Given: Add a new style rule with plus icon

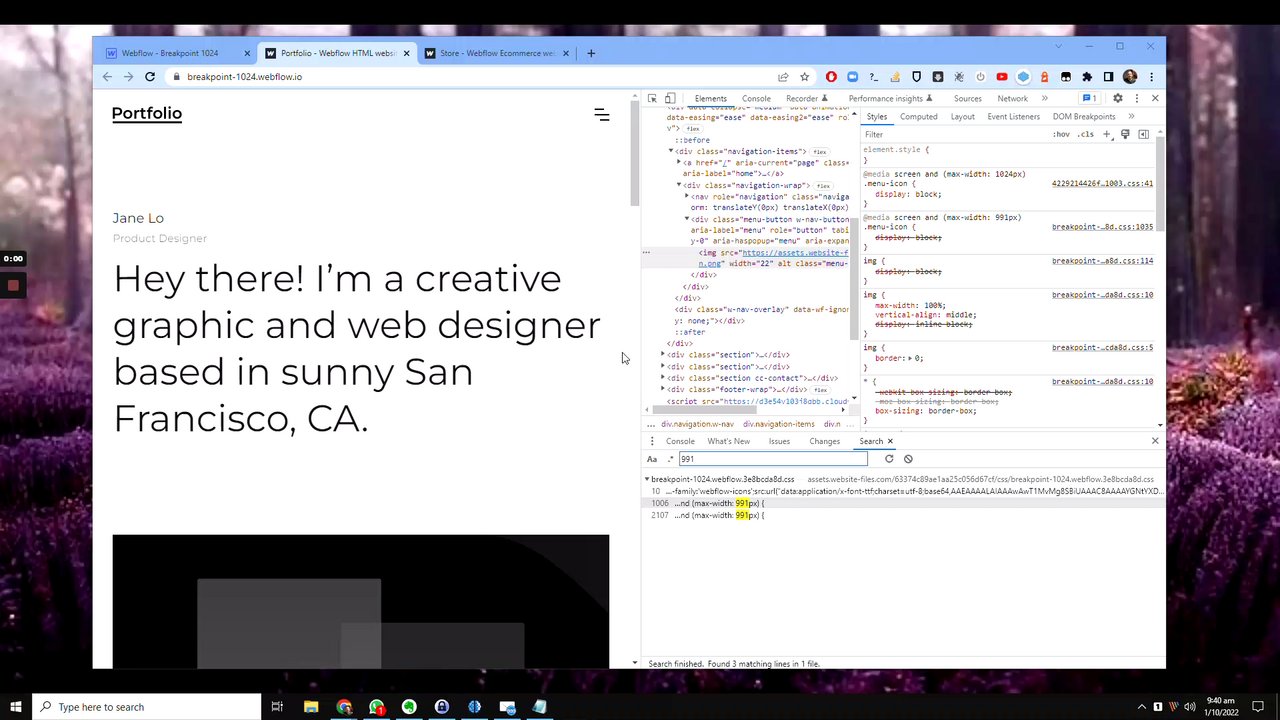Looking at the screenshot, I should (1107, 134).
